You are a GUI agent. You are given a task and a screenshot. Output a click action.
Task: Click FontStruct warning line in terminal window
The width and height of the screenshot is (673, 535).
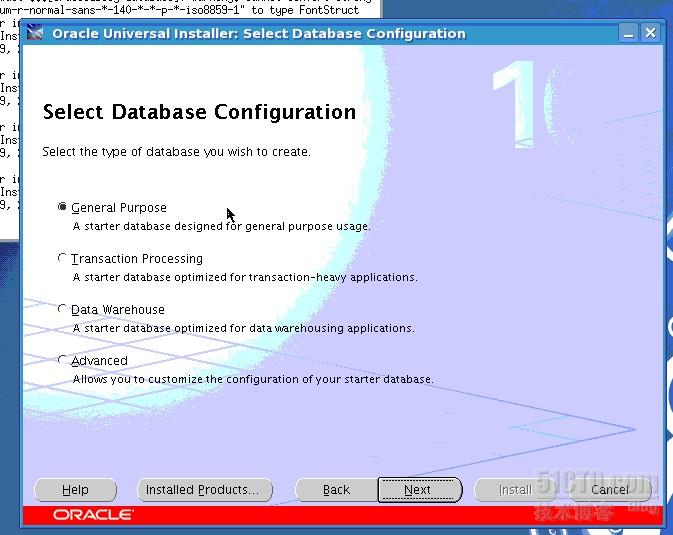click(x=179, y=9)
